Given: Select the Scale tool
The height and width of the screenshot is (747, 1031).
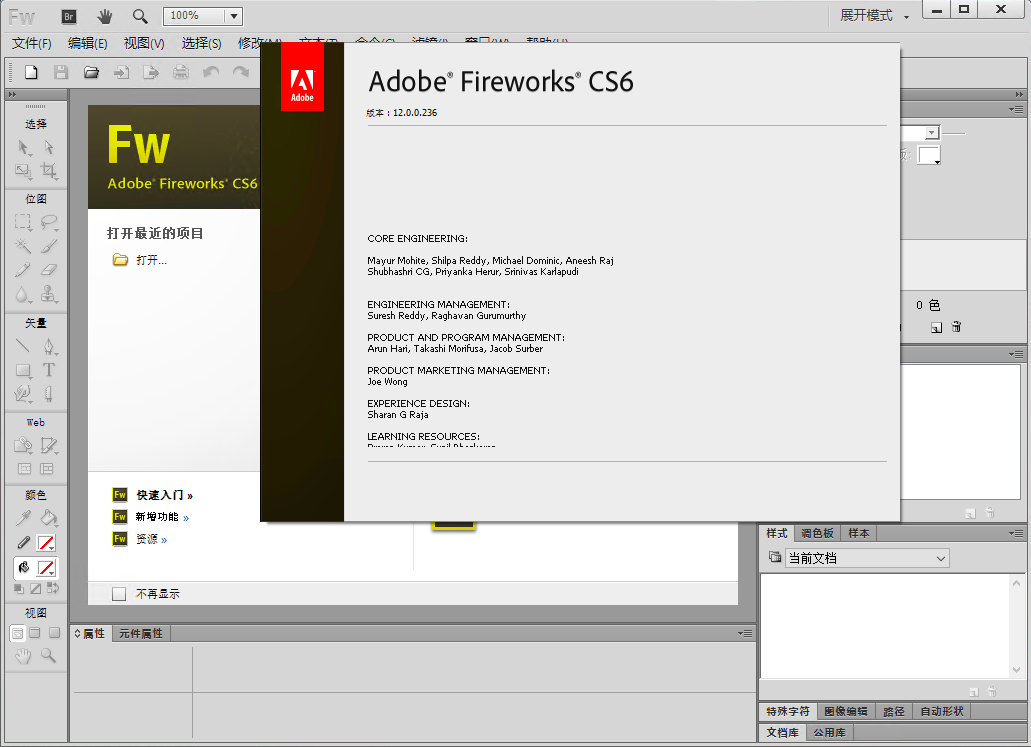Looking at the screenshot, I should click(x=24, y=172).
